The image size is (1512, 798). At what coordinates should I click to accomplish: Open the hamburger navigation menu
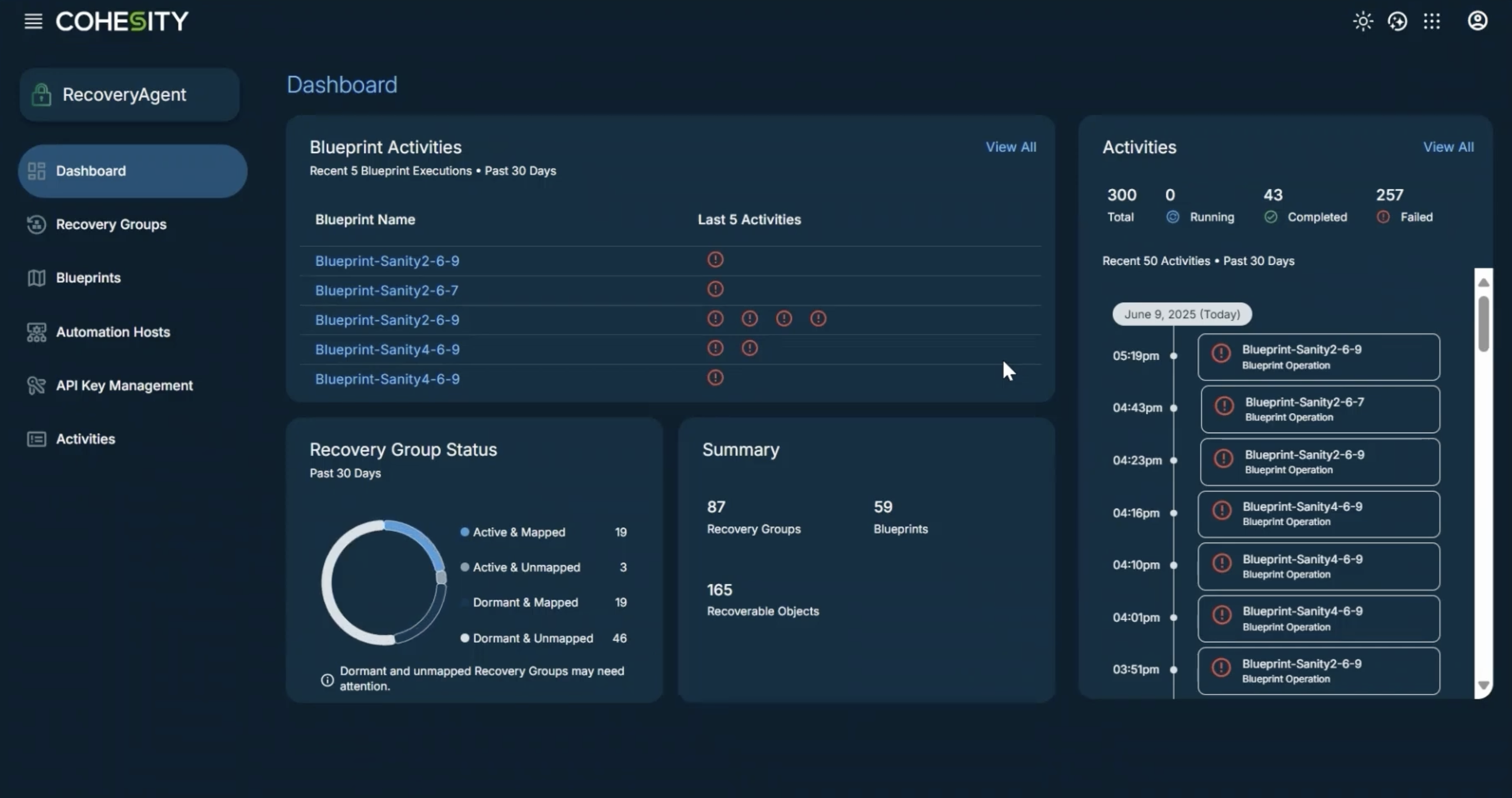pyautogui.click(x=33, y=21)
